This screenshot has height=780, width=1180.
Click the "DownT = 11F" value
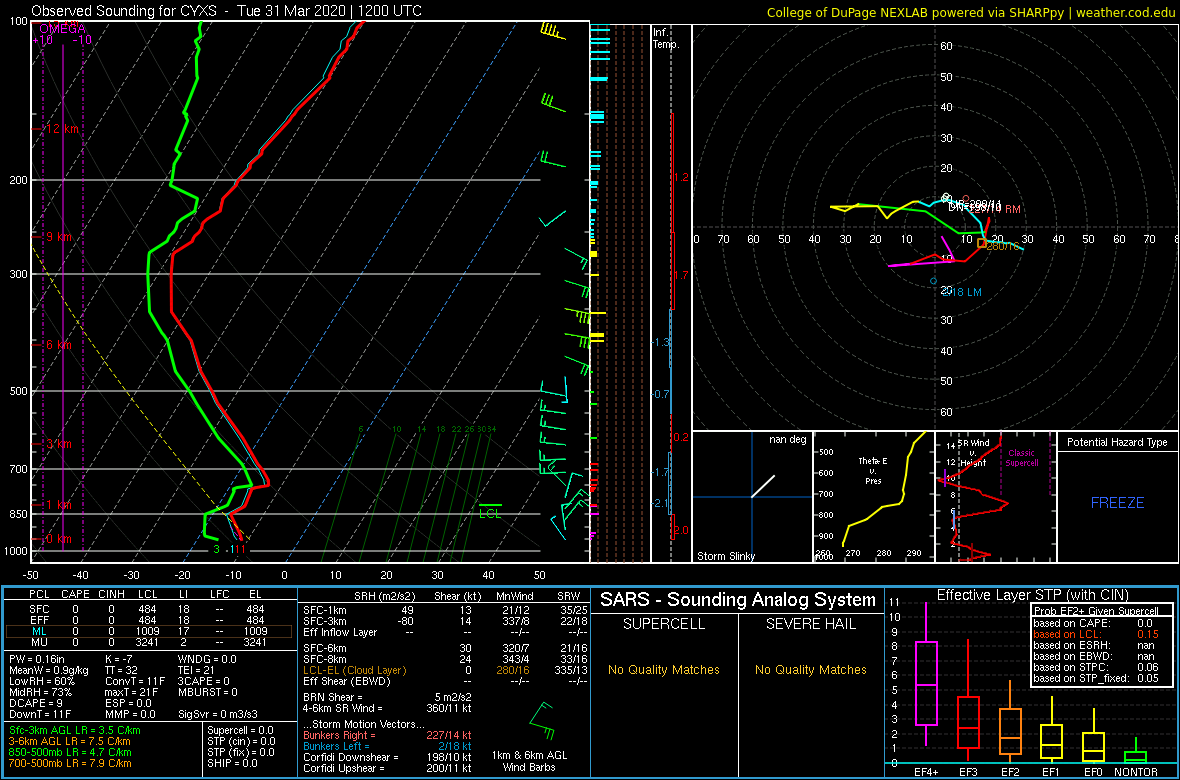tap(38, 713)
